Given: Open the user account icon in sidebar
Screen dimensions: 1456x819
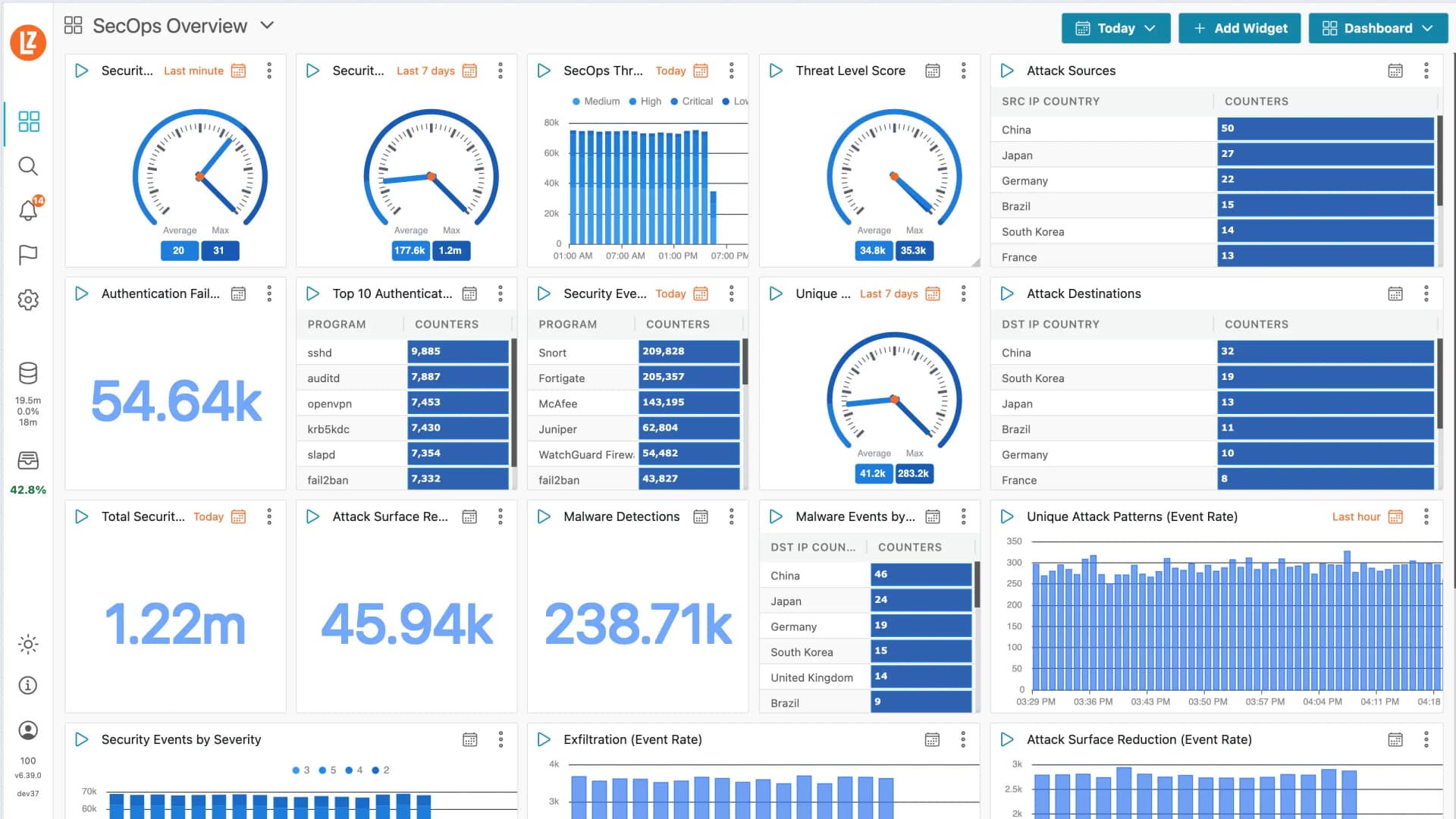Looking at the screenshot, I should tap(28, 730).
